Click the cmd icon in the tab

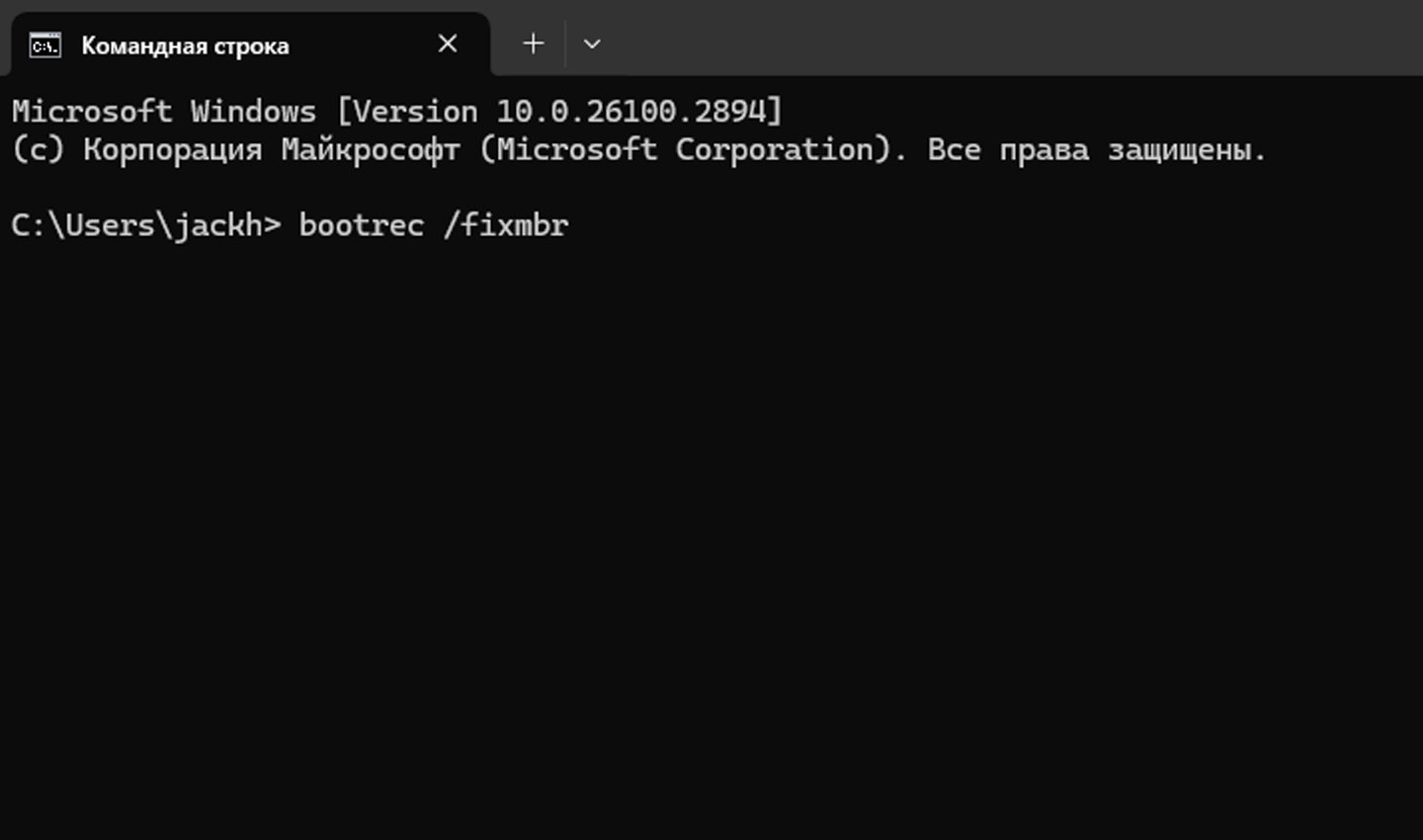[44, 44]
